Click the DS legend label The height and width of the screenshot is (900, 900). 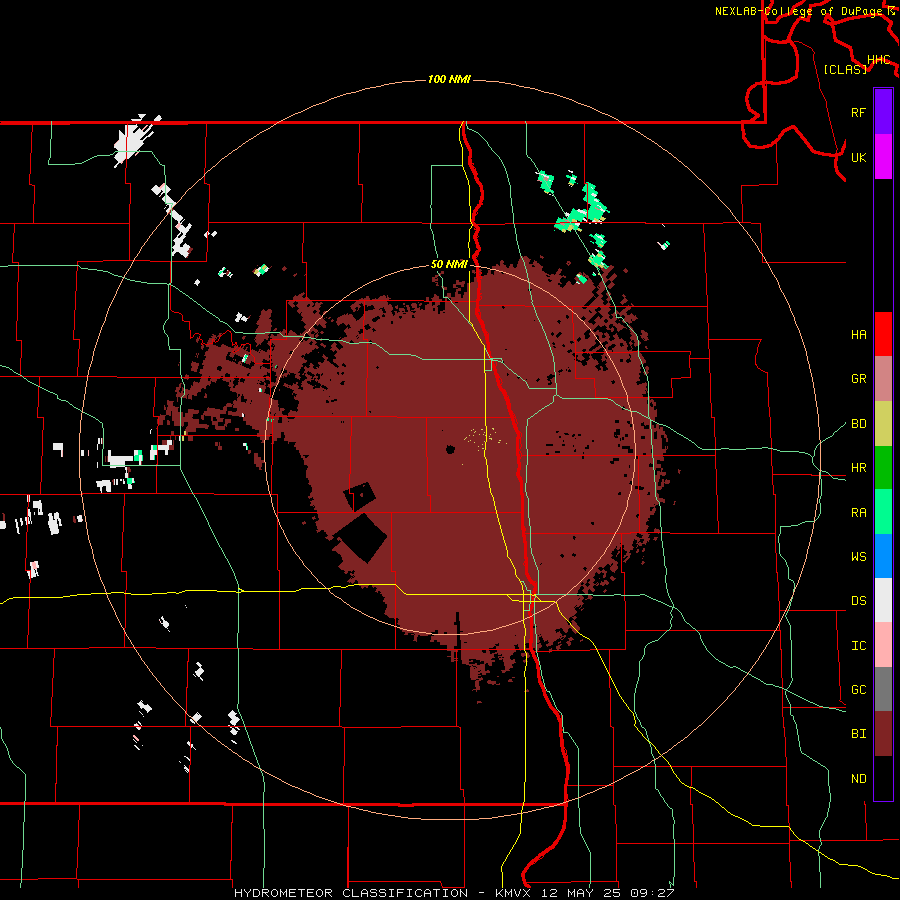(x=858, y=601)
